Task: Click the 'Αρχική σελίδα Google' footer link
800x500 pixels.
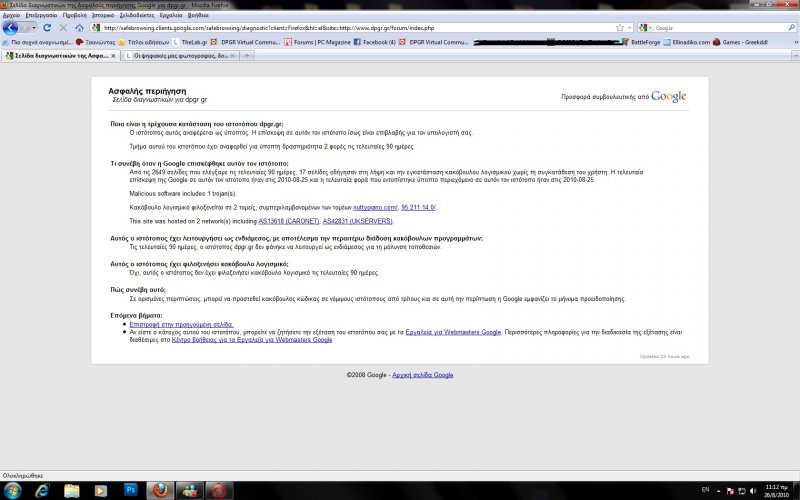Action: (x=422, y=375)
